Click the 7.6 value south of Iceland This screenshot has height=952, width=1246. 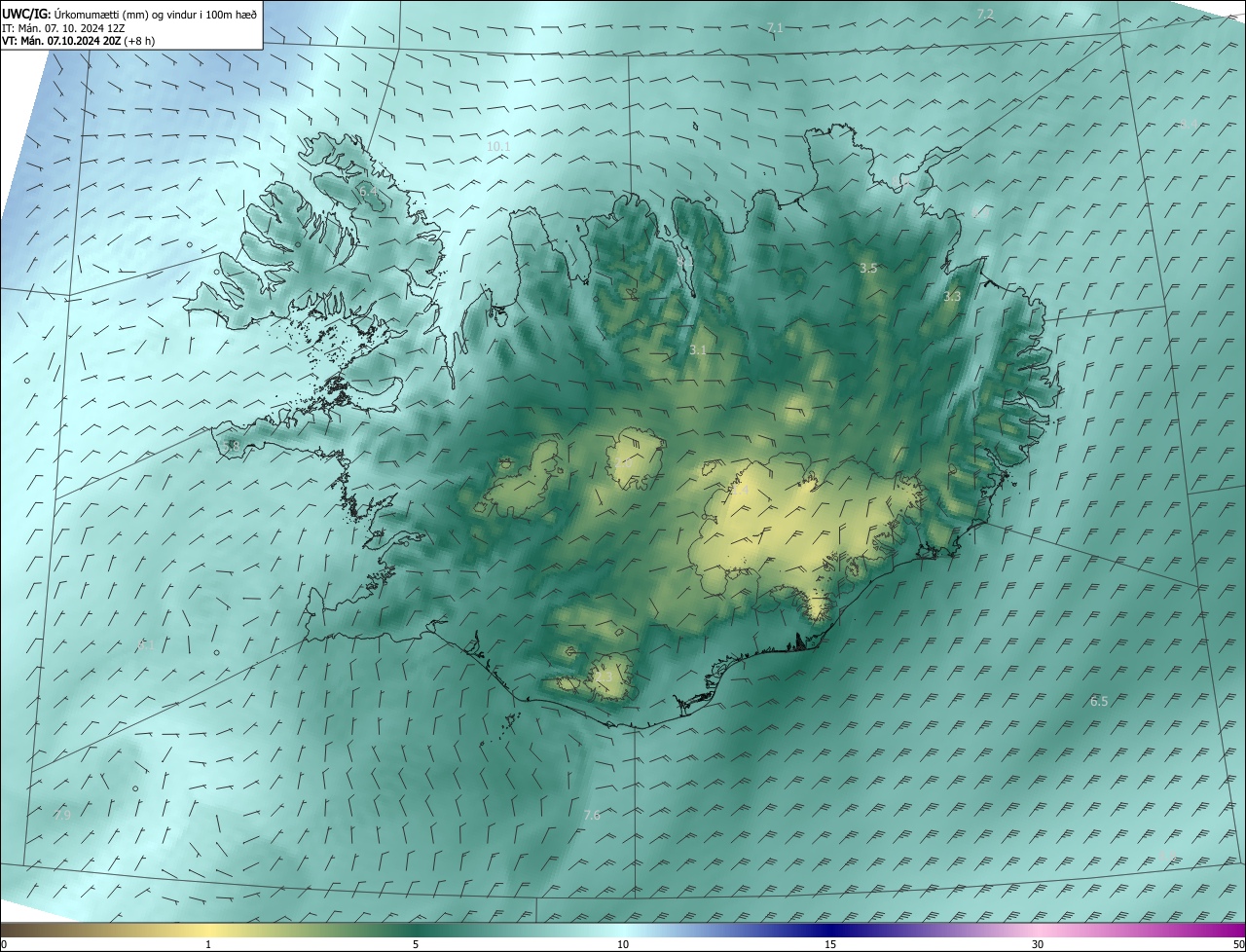591,815
